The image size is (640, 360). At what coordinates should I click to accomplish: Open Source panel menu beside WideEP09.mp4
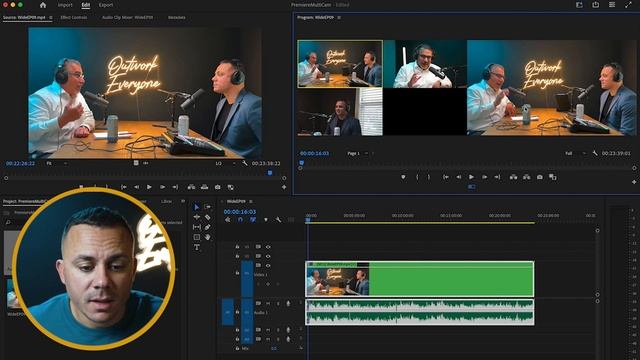[51, 18]
